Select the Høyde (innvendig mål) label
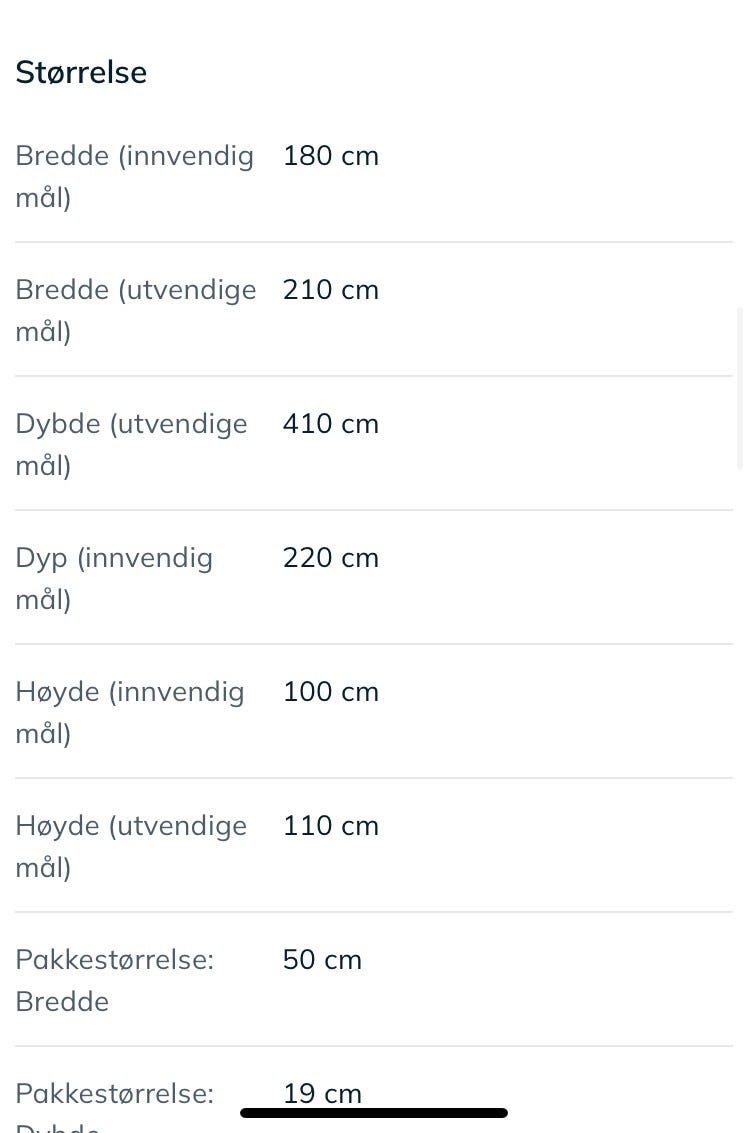 [x=130, y=712]
